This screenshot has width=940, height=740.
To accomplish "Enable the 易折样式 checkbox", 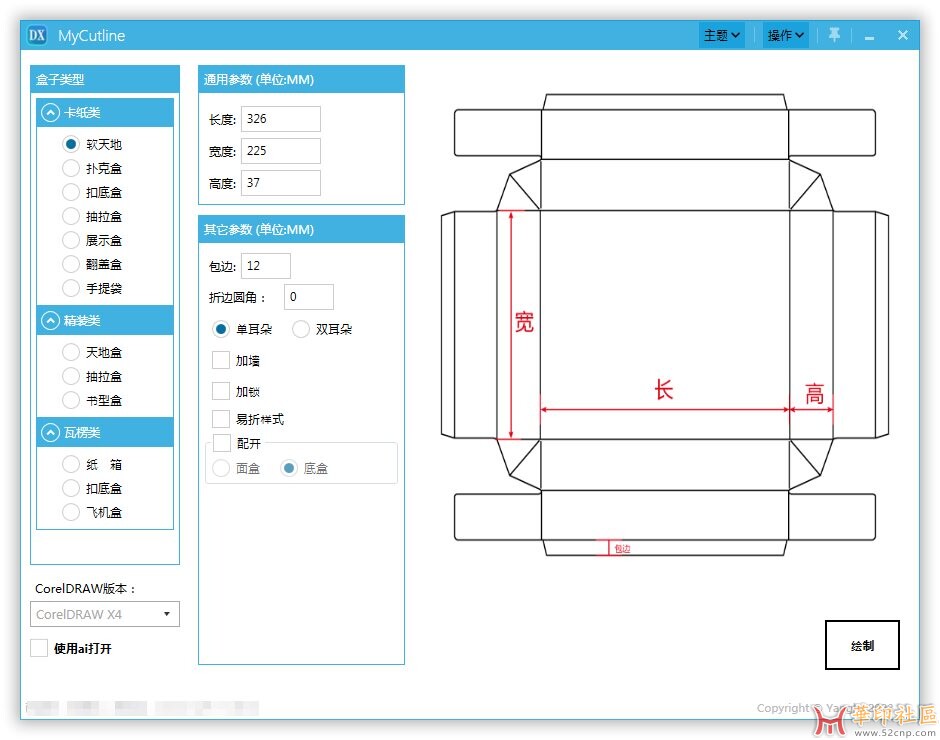I will tap(221, 419).
